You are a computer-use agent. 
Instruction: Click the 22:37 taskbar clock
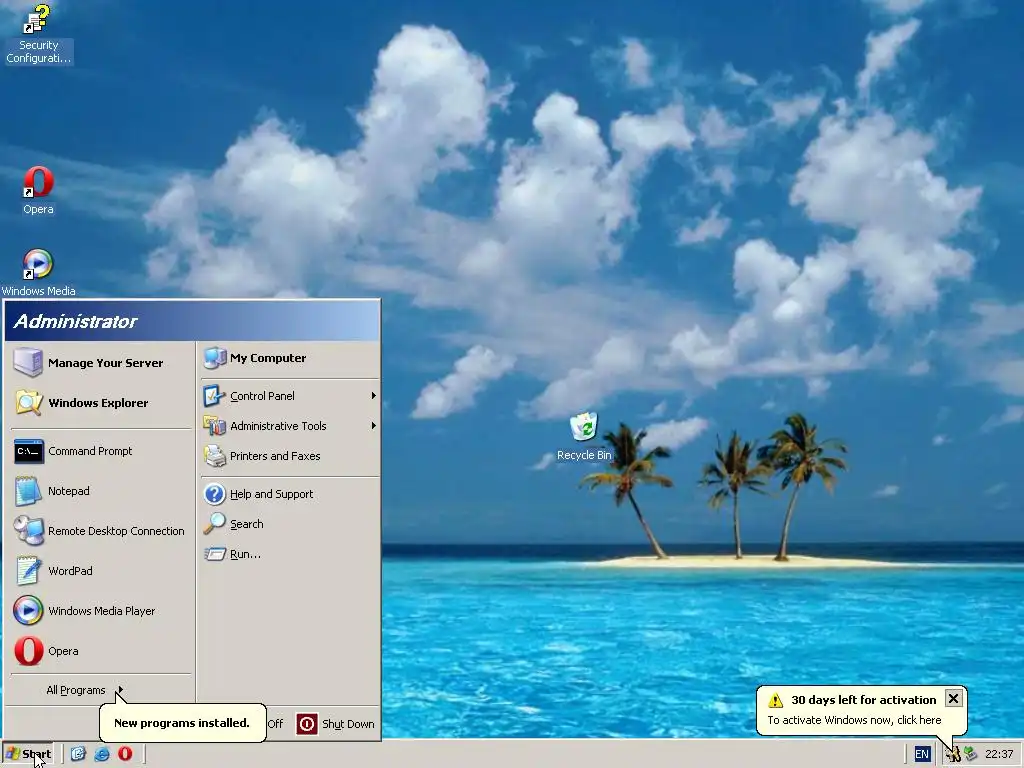(x=999, y=754)
